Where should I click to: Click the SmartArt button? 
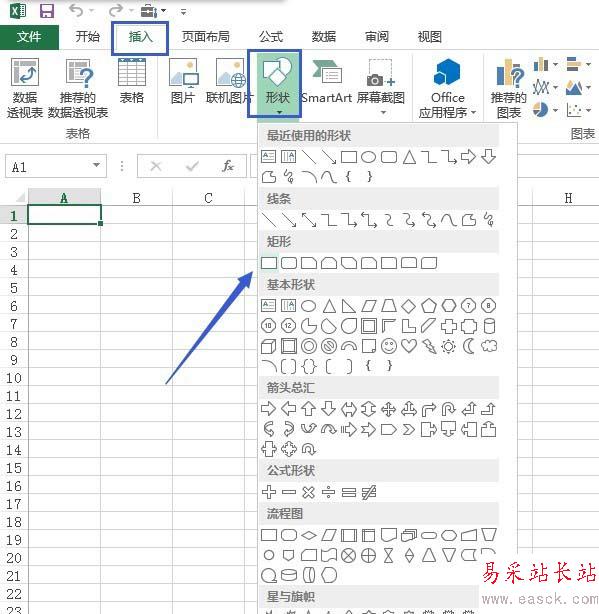[x=327, y=81]
